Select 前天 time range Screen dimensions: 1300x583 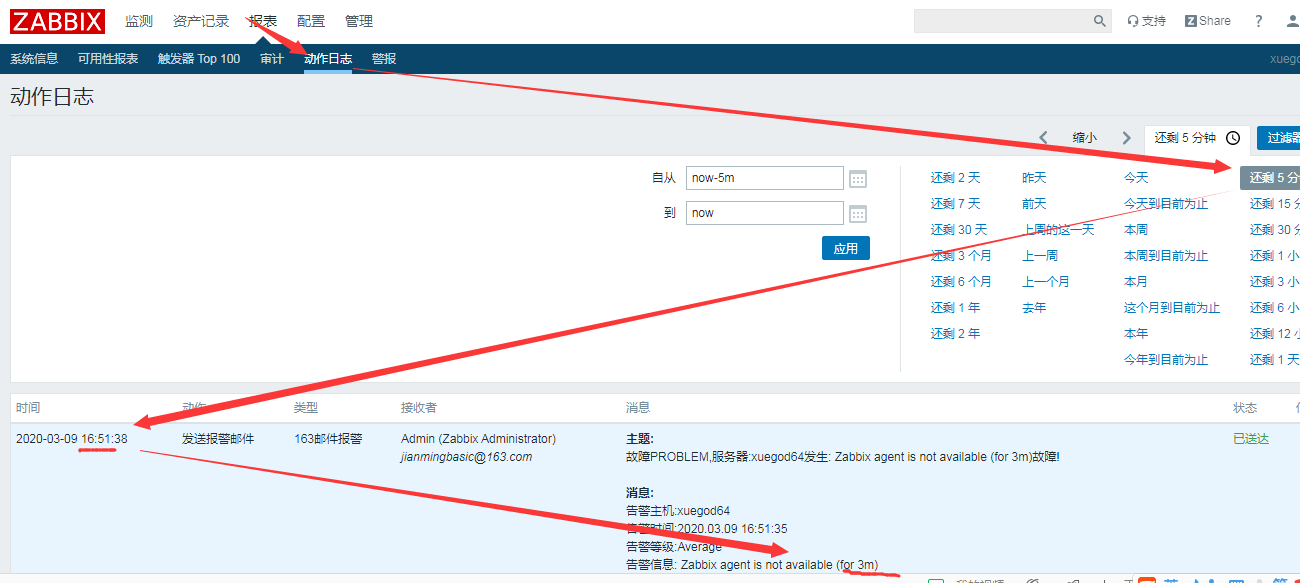[x=1034, y=204]
